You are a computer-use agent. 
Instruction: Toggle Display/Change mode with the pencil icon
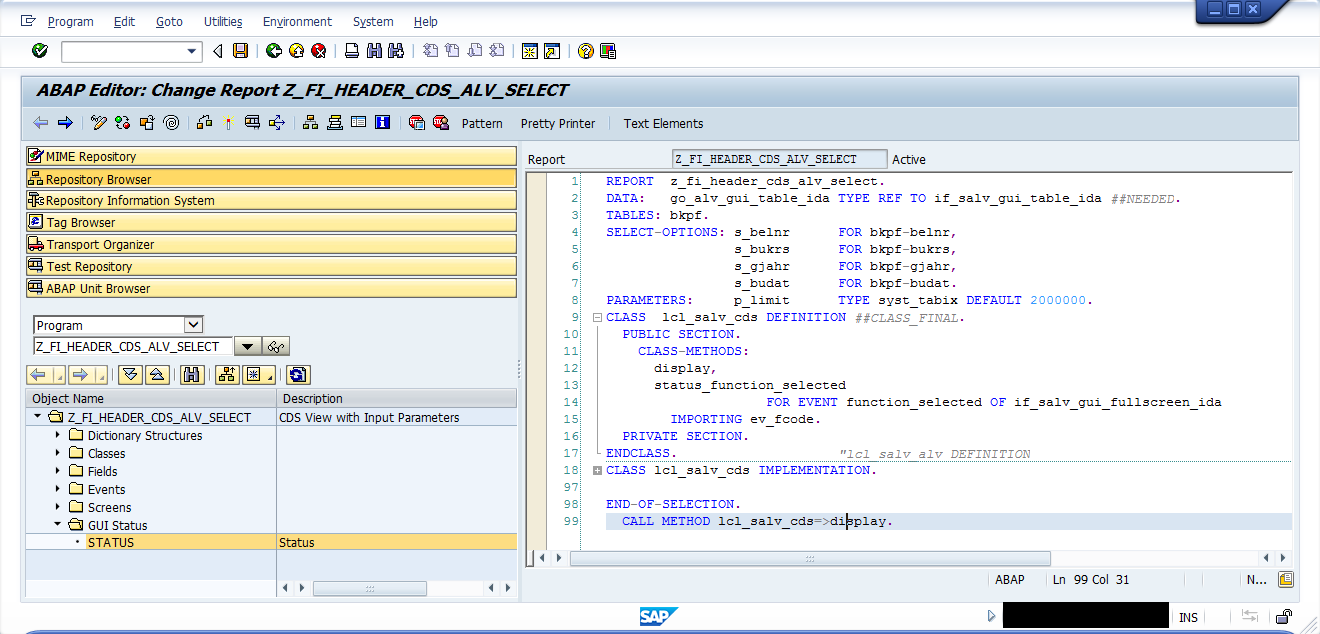click(x=98, y=123)
